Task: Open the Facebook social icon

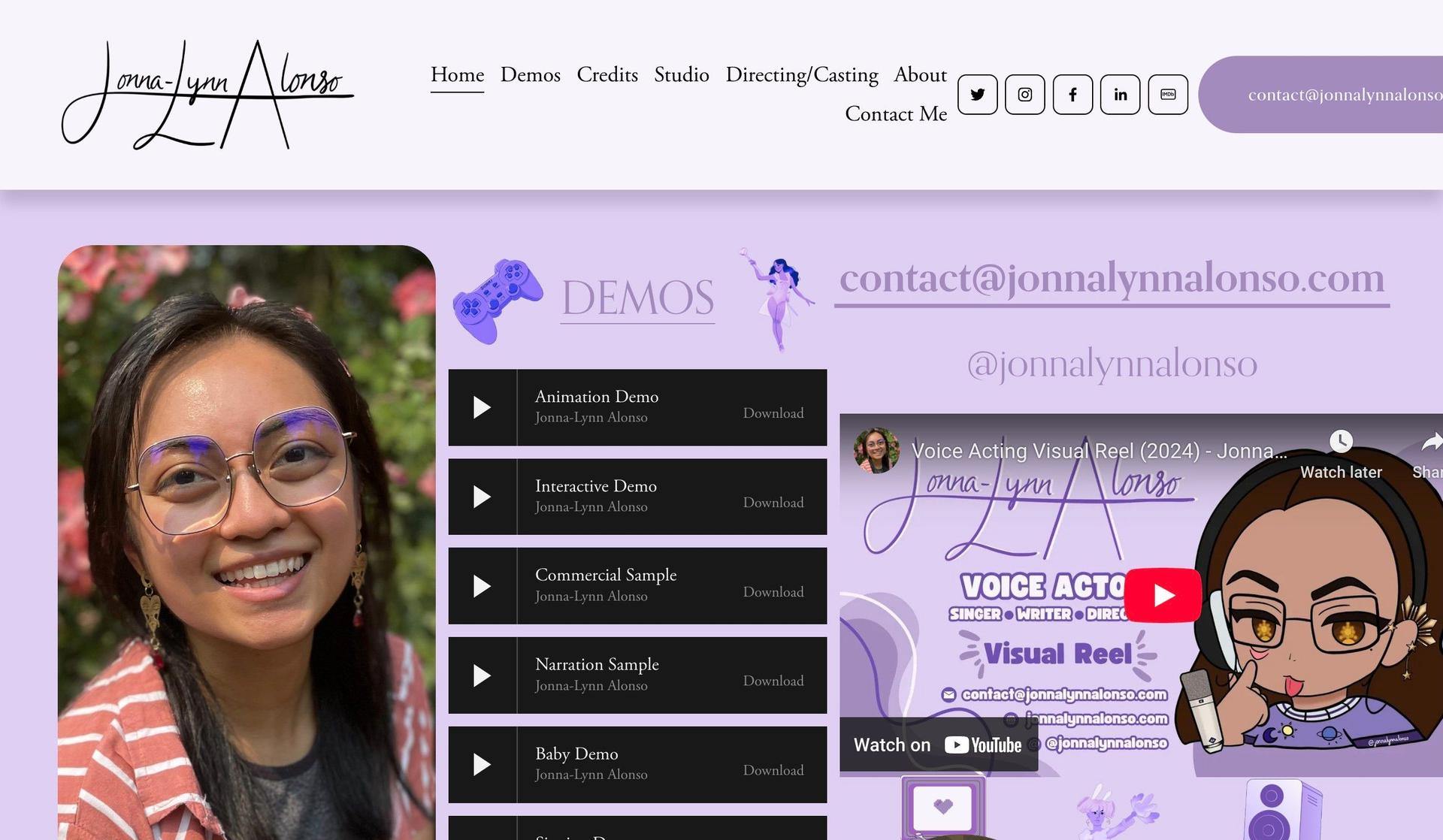Action: click(1072, 95)
